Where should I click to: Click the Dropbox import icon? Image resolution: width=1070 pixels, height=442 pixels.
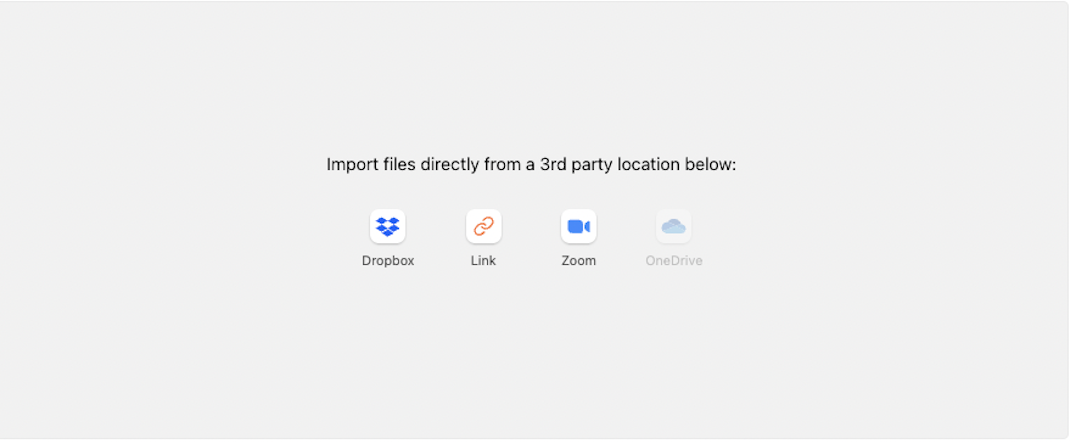coord(388,226)
